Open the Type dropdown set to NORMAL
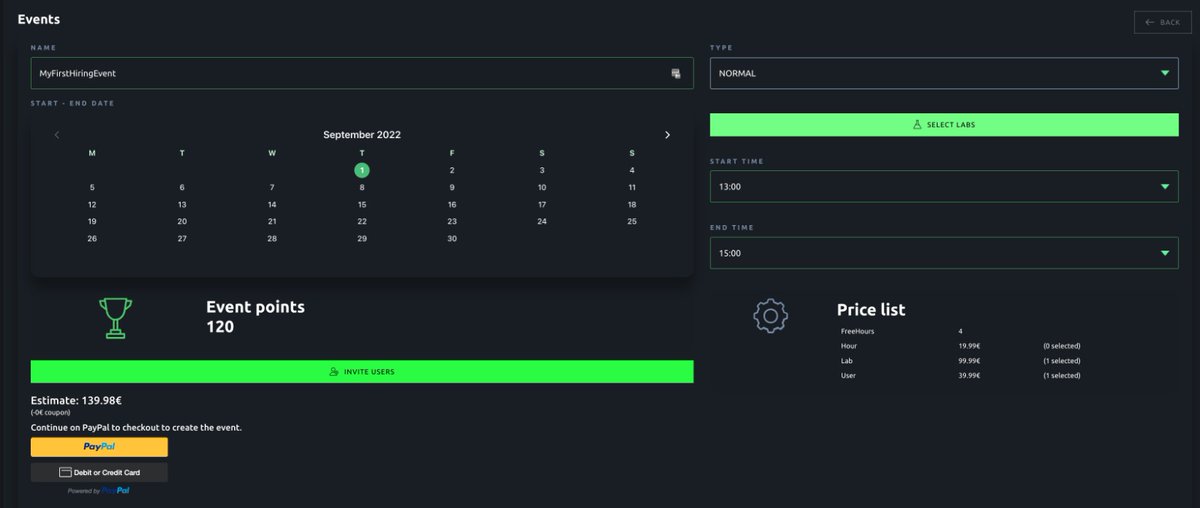1200x508 pixels. (x=944, y=73)
